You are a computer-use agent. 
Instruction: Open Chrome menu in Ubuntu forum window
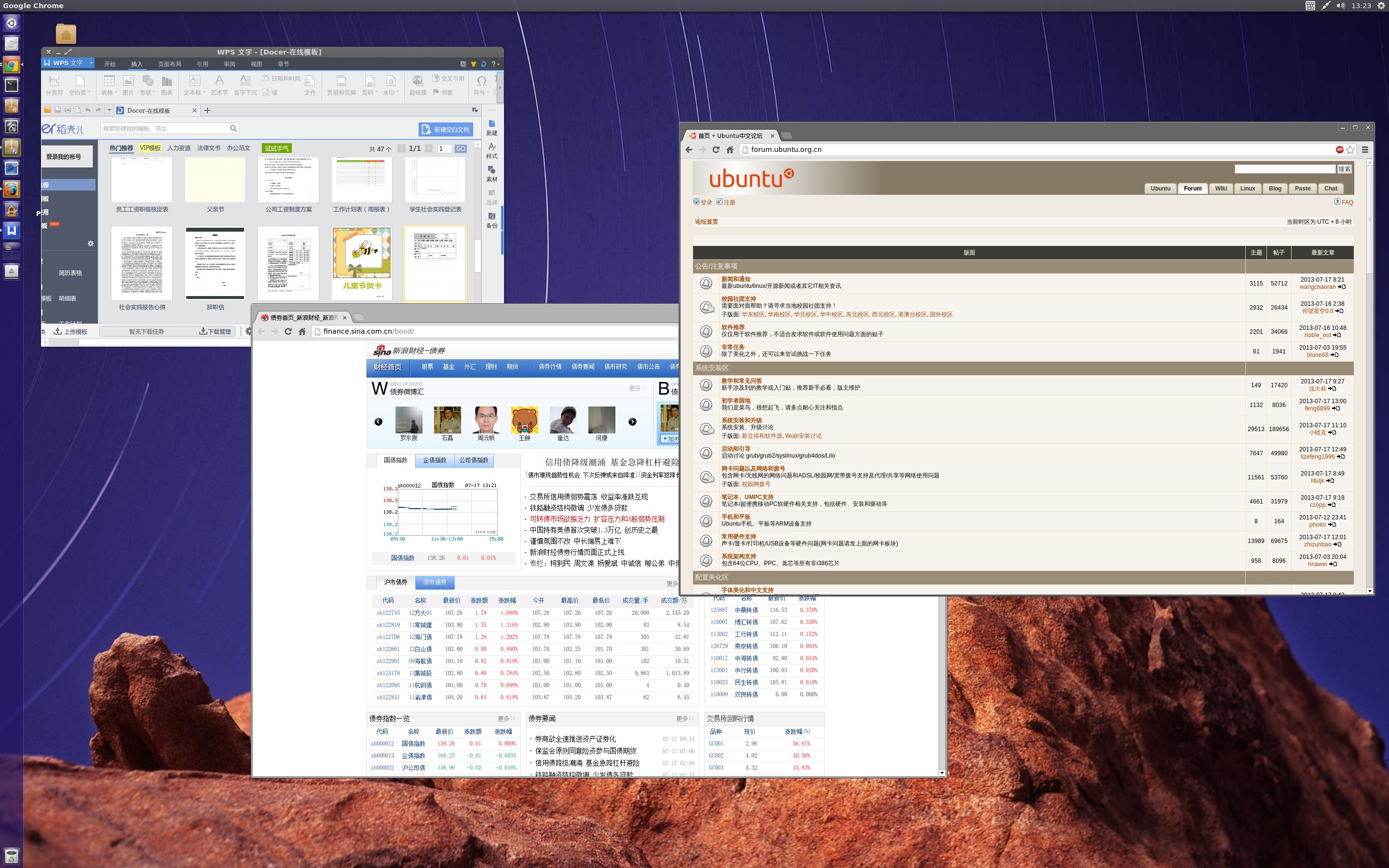pos(1365,149)
